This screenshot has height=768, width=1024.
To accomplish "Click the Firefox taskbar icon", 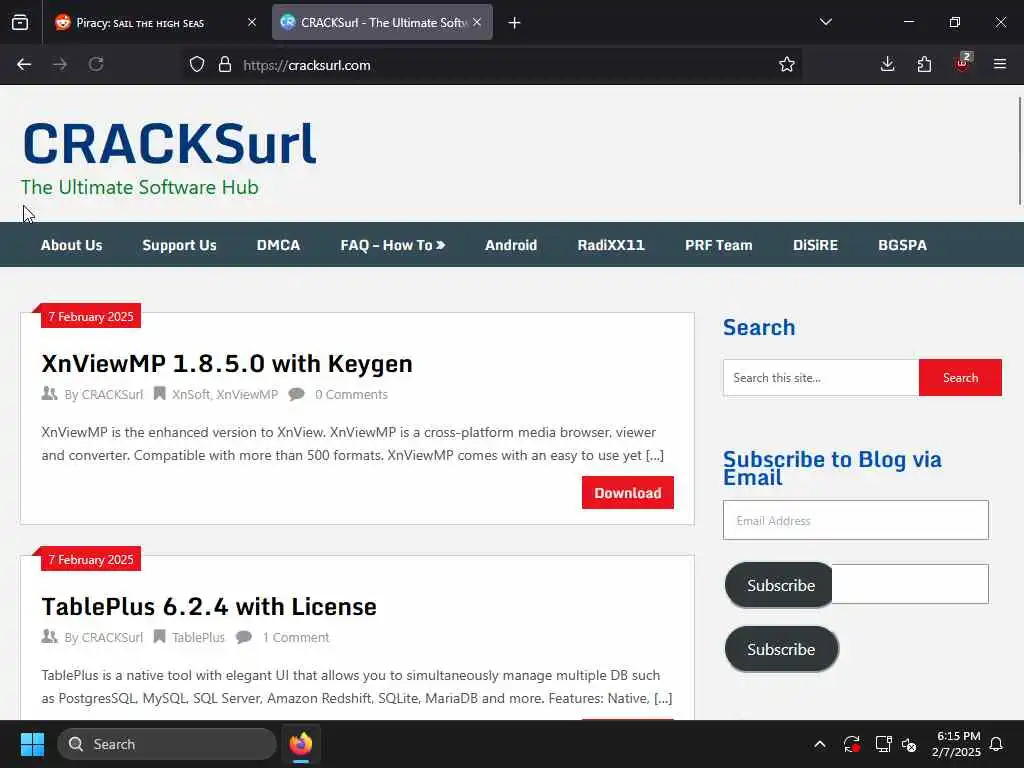I will [x=301, y=744].
